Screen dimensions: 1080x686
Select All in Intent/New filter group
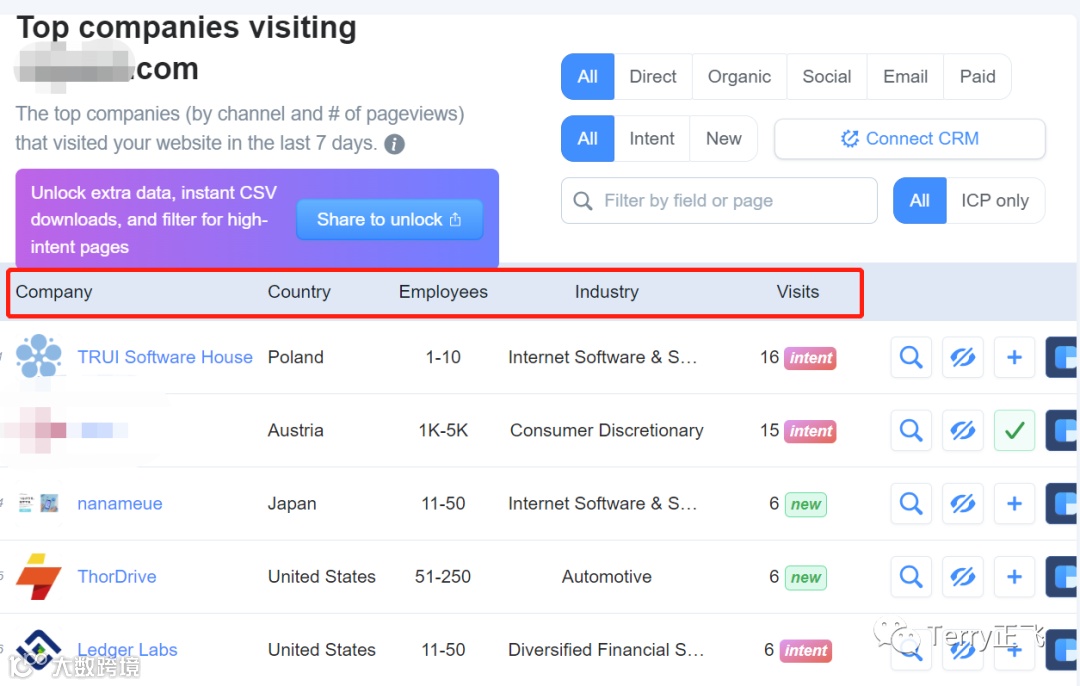pos(588,138)
